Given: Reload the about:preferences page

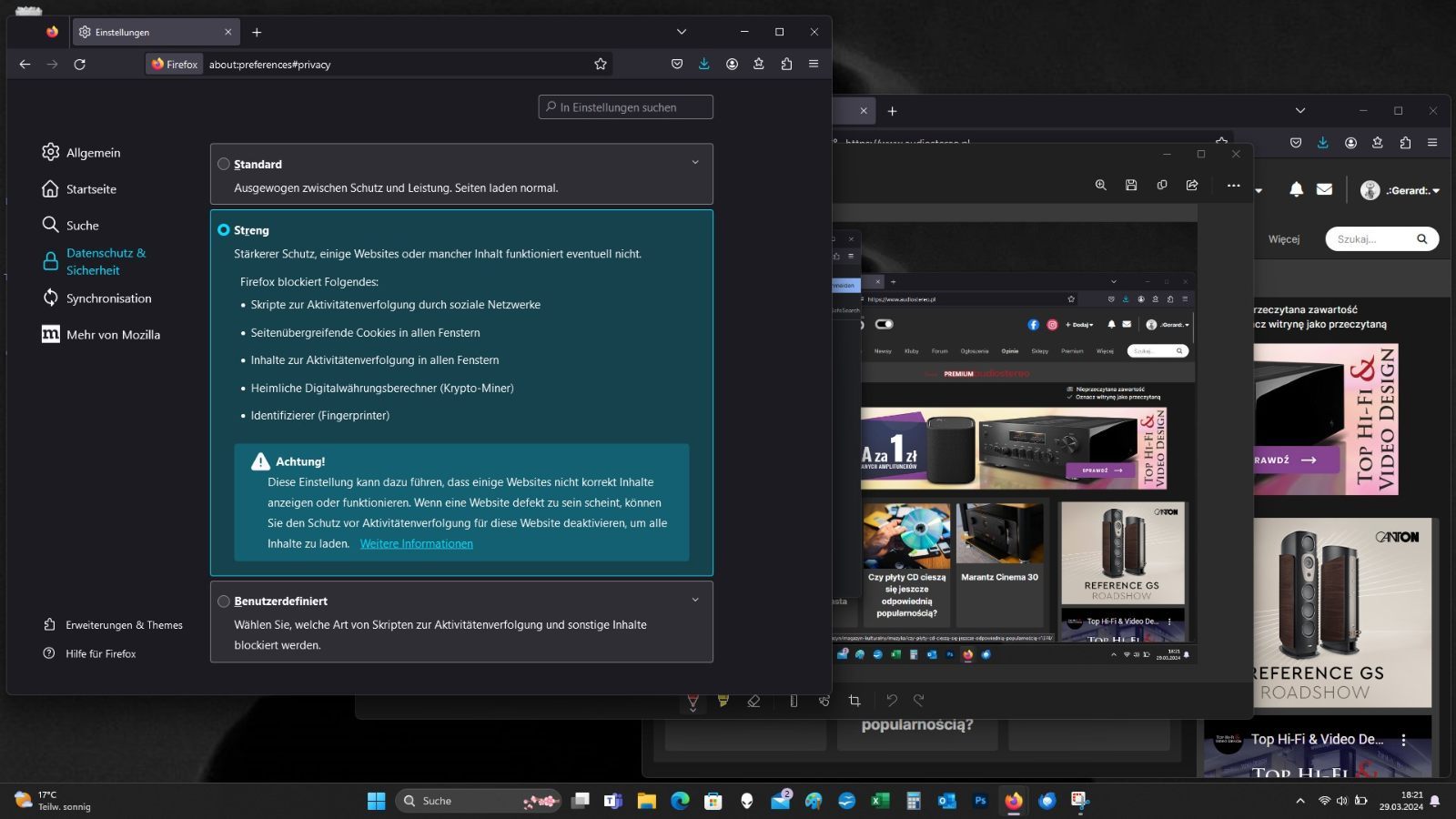Looking at the screenshot, I should [79, 64].
